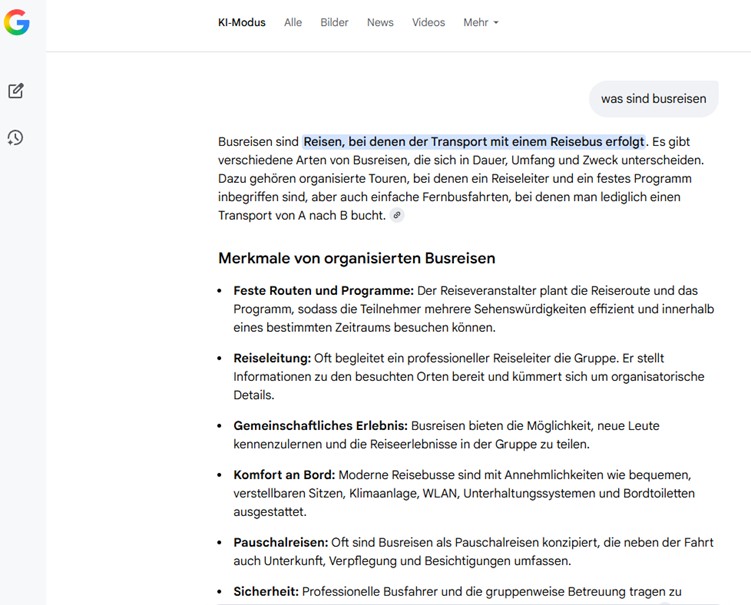Image resolution: width=751 pixels, height=605 pixels.
Task: Click the source link icon after the intro paragraph
Action: [397, 216]
